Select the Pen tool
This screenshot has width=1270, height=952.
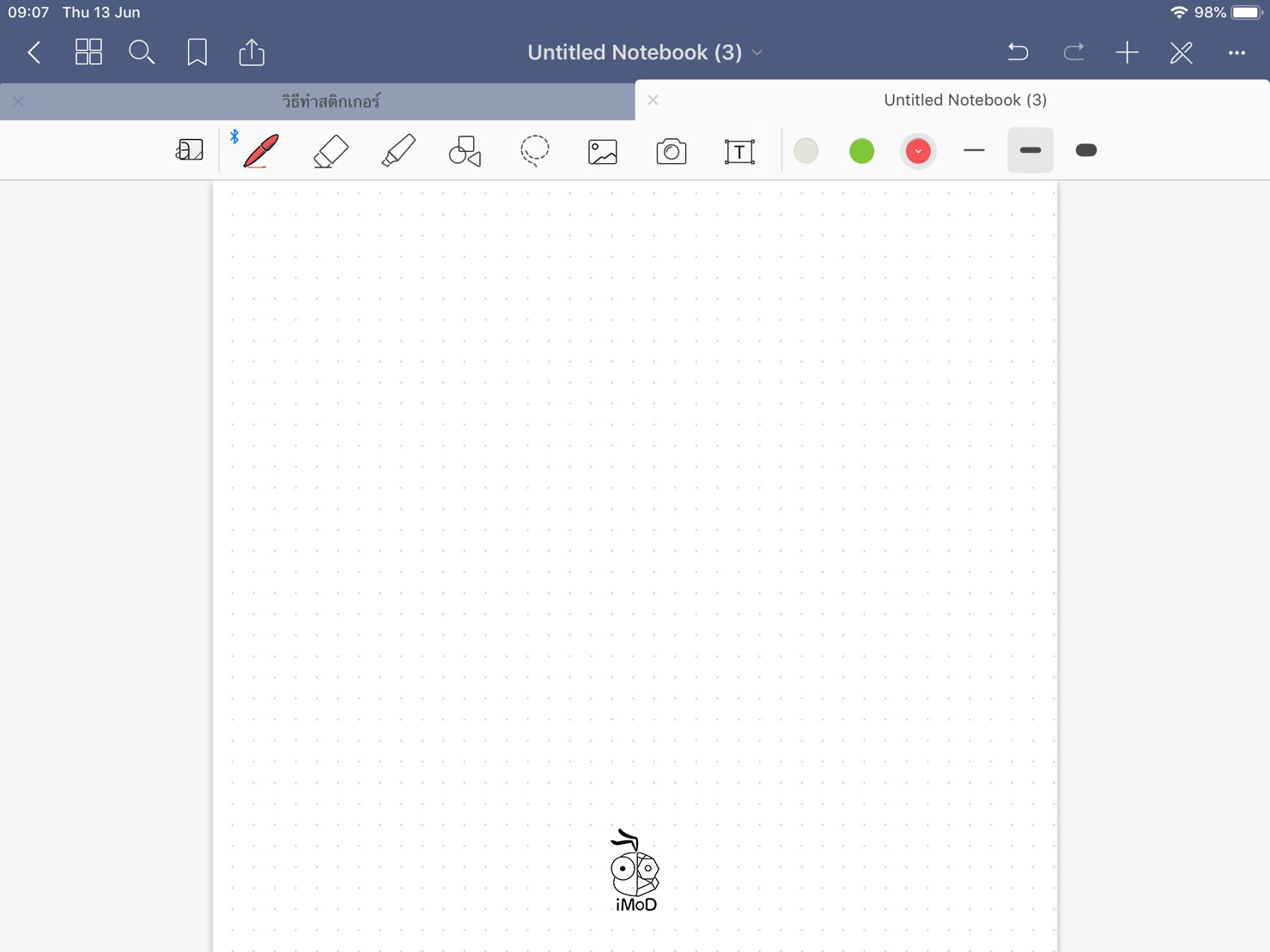260,151
